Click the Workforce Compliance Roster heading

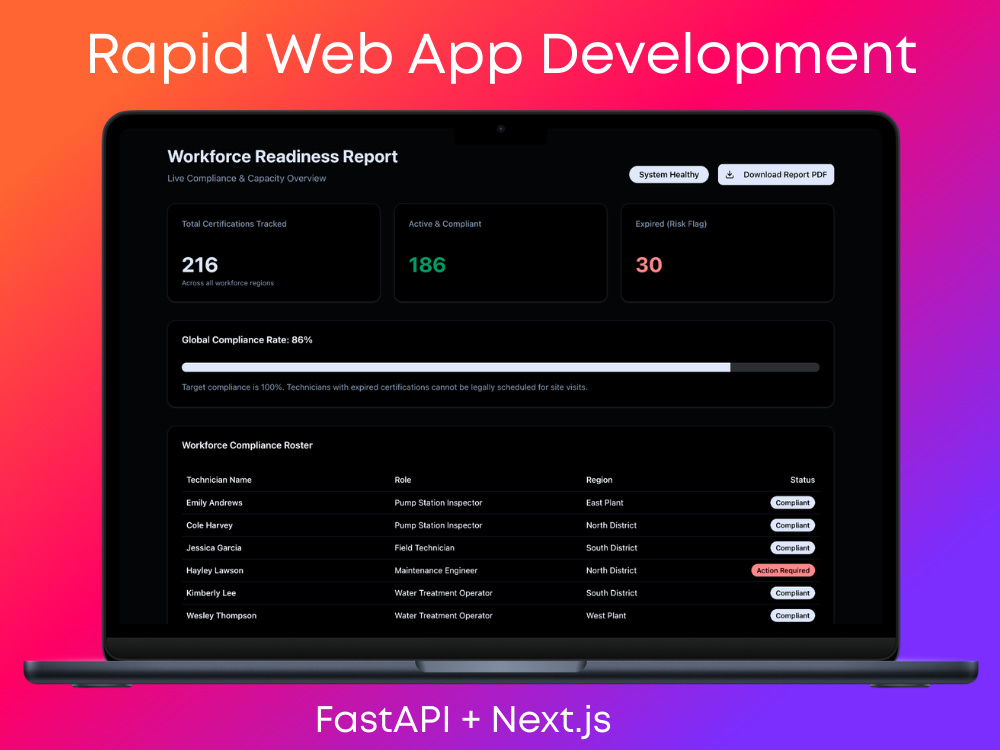pyautogui.click(x=247, y=445)
